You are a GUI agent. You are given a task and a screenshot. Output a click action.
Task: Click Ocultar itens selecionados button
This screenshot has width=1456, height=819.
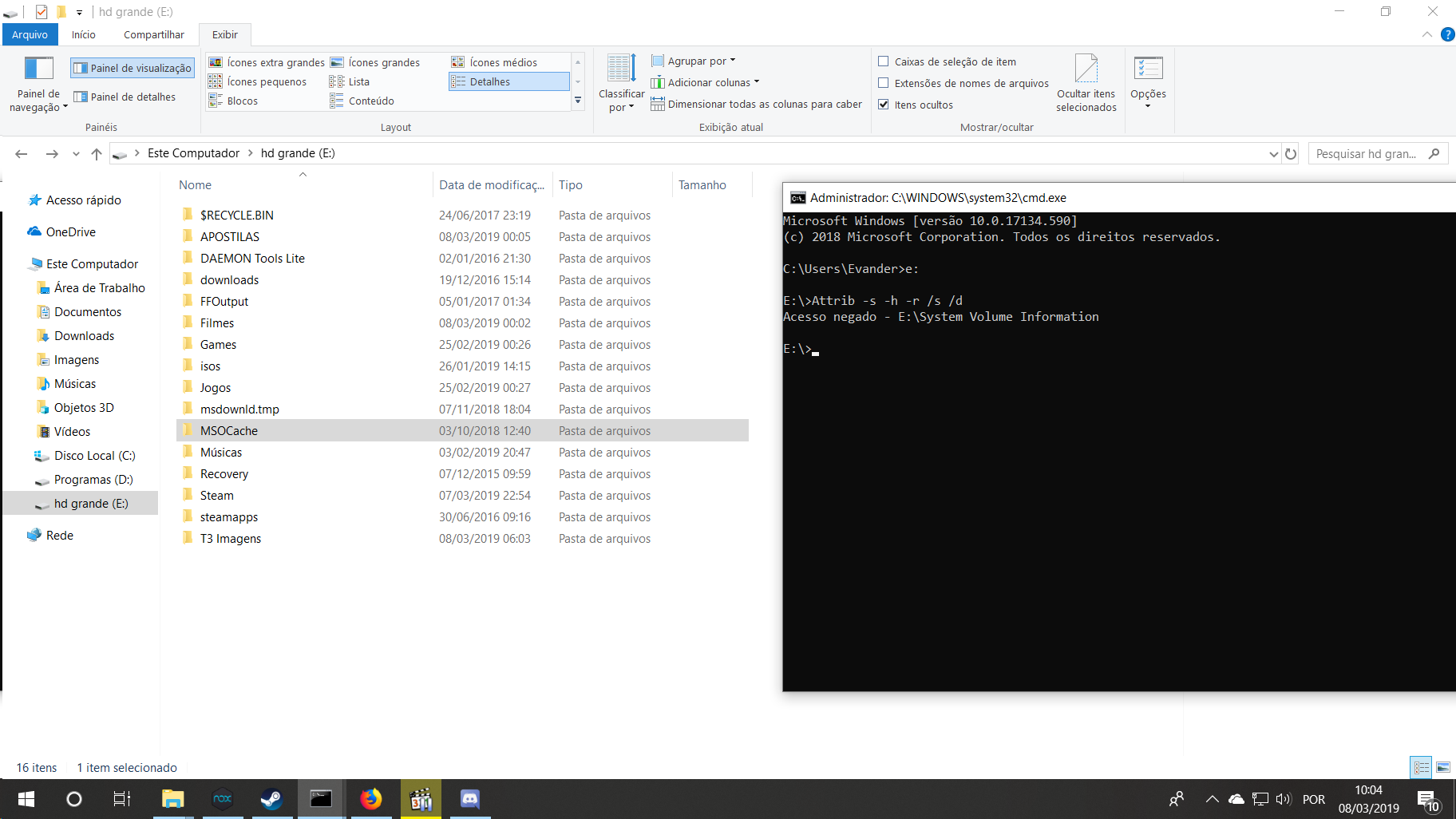[x=1086, y=84]
